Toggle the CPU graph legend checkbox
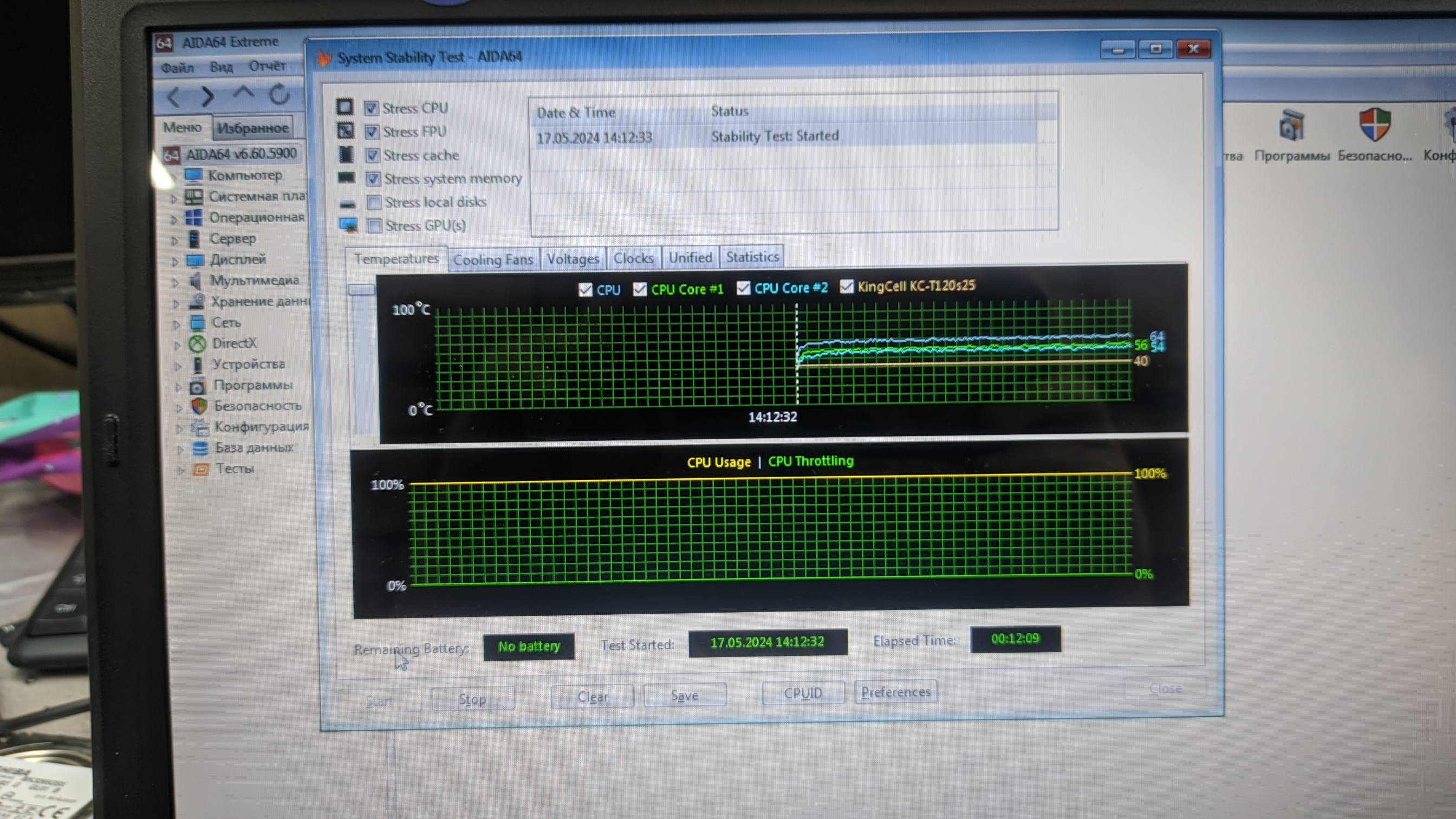 pos(586,290)
